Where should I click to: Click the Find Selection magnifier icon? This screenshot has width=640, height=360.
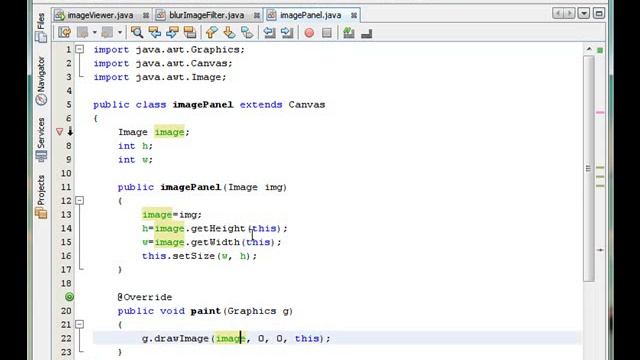click(x=137, y=32)
